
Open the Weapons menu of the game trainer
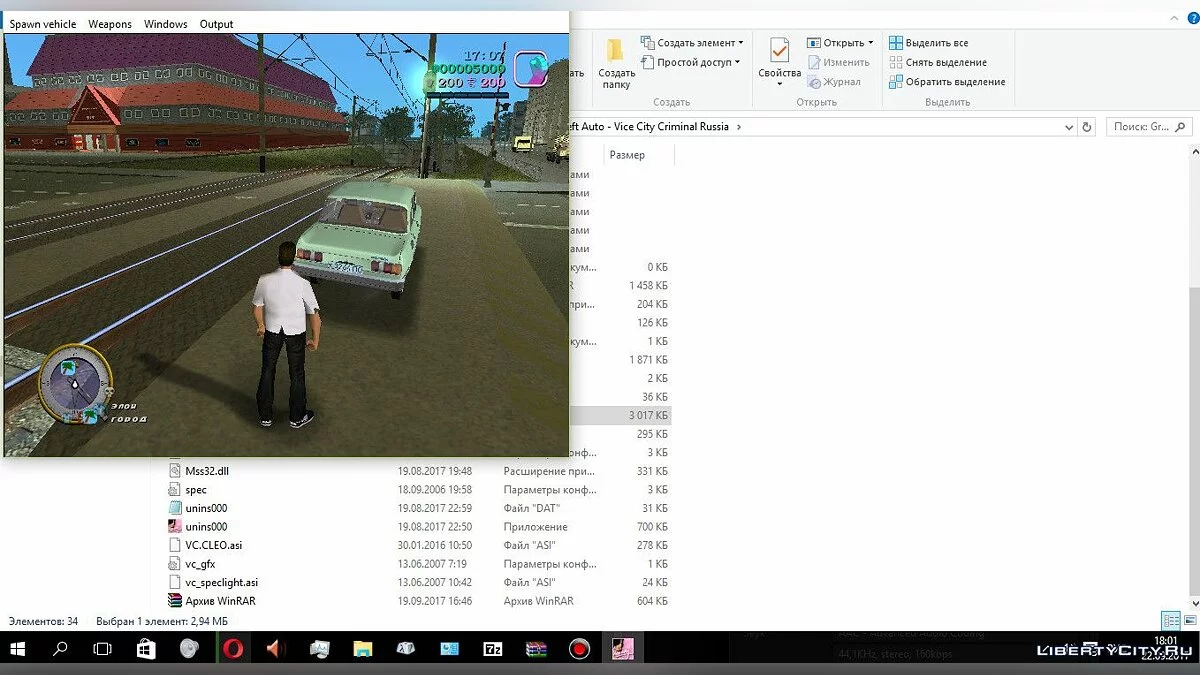coord(110,23)
